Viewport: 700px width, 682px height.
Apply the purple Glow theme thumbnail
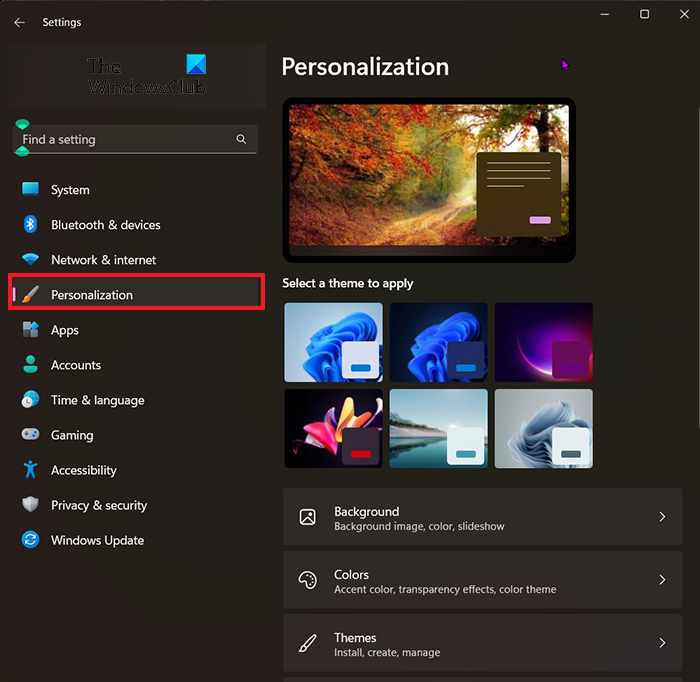pyautogui.click(x=544, y=342)
